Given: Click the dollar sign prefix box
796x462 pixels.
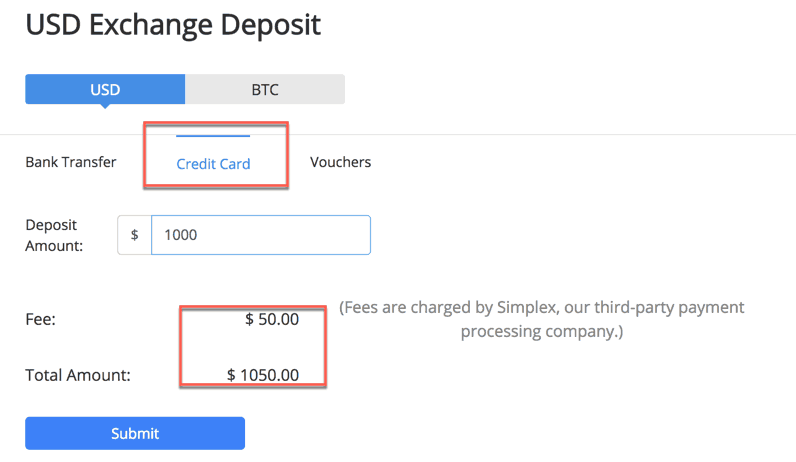Looking at the screenshot, I should pyautogui.click(x=135, y=235).
